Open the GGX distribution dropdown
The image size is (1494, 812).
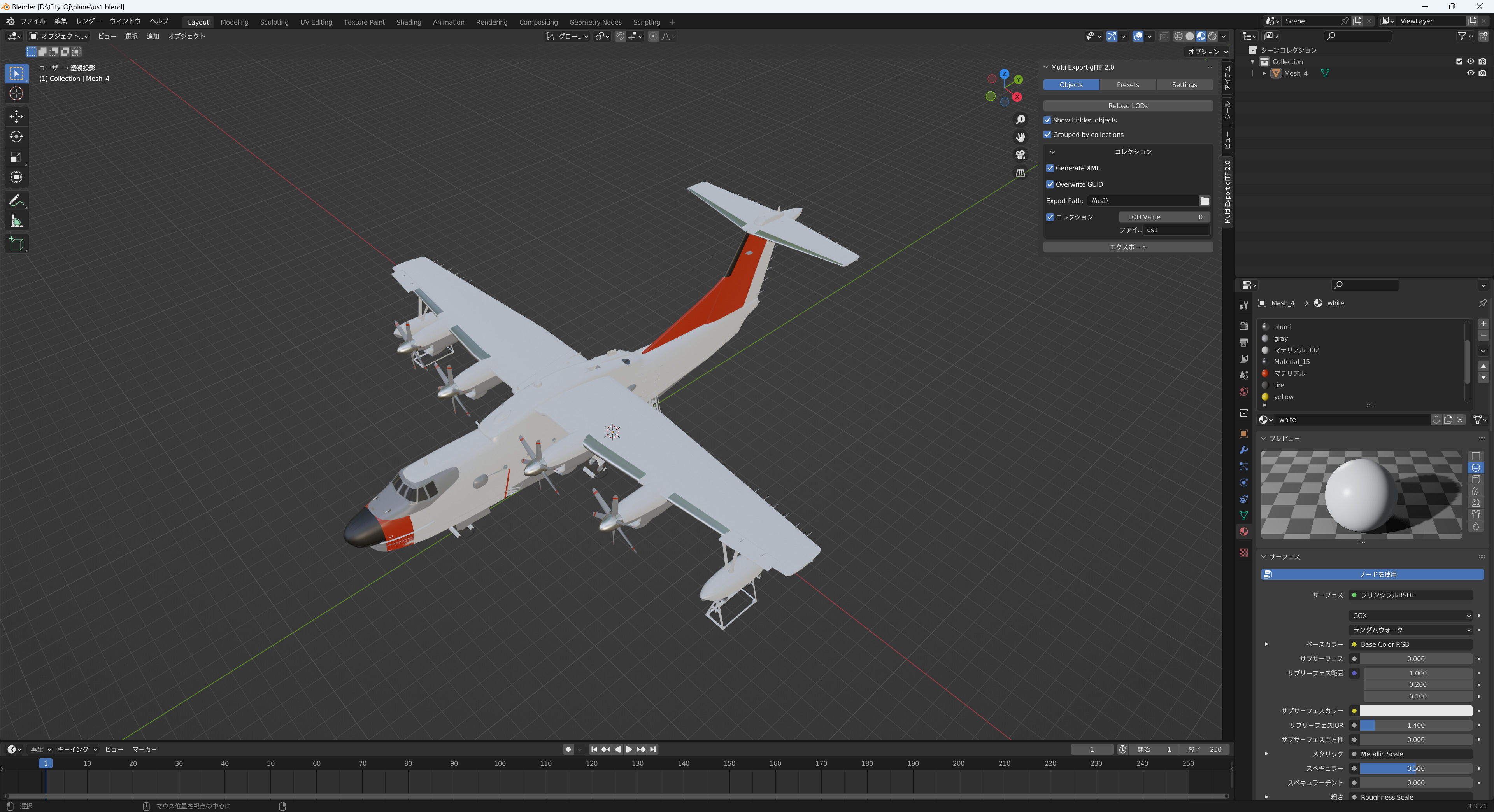pos(1411,616)
